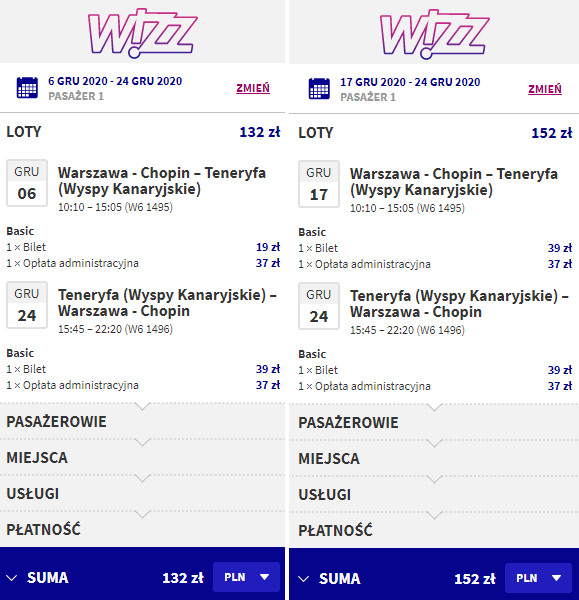Open the PLN currency dropdown beside 132 zł

coord(246,577)
